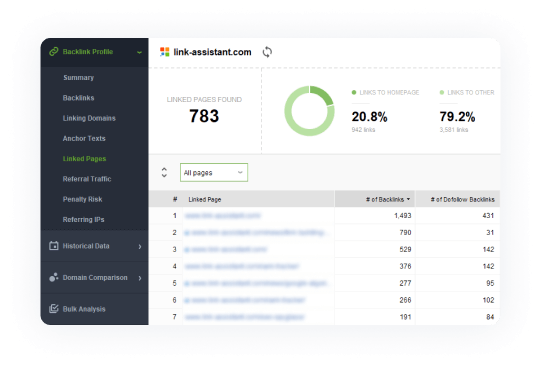Select Referral Traffic in sidebar
The height and width of the screenshot is (367, 541).
87,179
